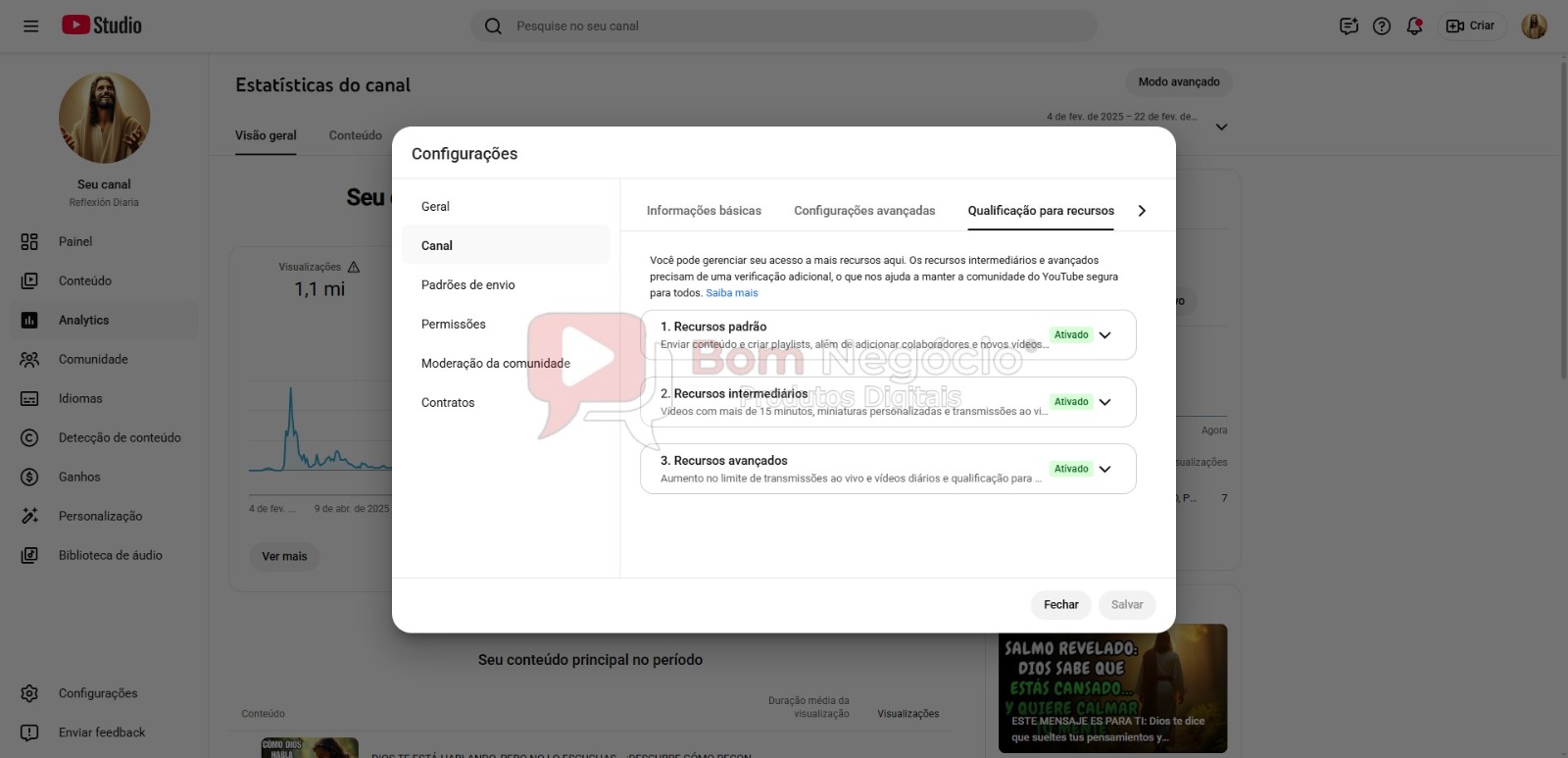Open the notifications bell

pos(1414,25)
